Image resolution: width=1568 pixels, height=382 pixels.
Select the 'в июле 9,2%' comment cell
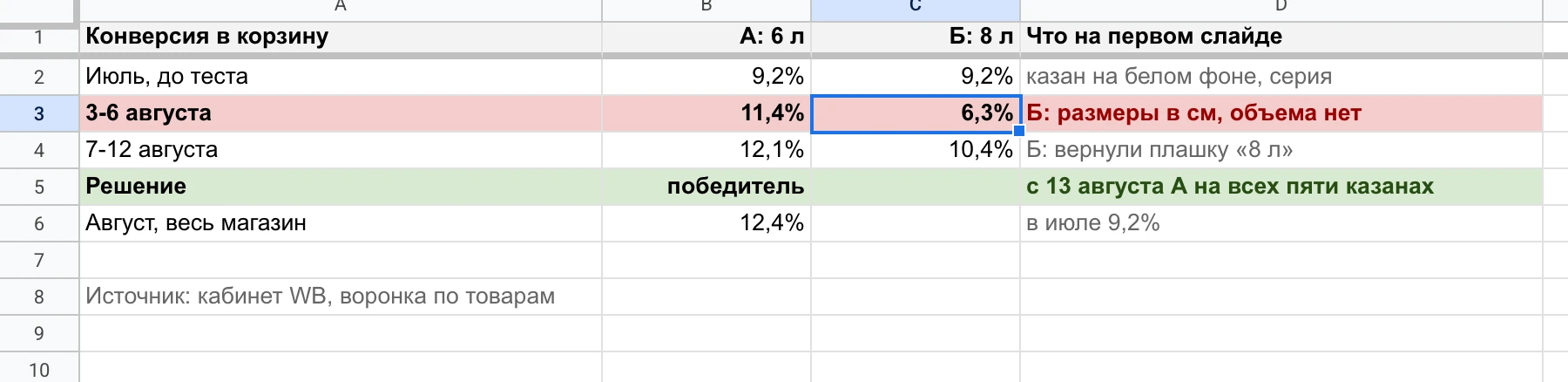point(1281,223)
